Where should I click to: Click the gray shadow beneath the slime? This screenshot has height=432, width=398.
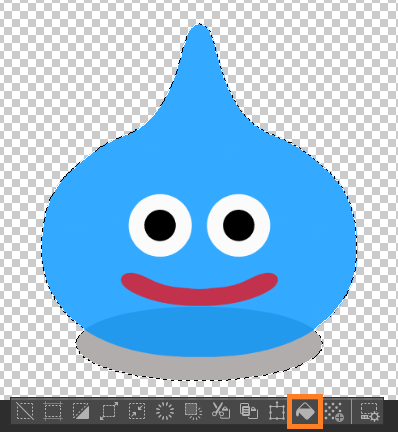(x=199, y=367)
